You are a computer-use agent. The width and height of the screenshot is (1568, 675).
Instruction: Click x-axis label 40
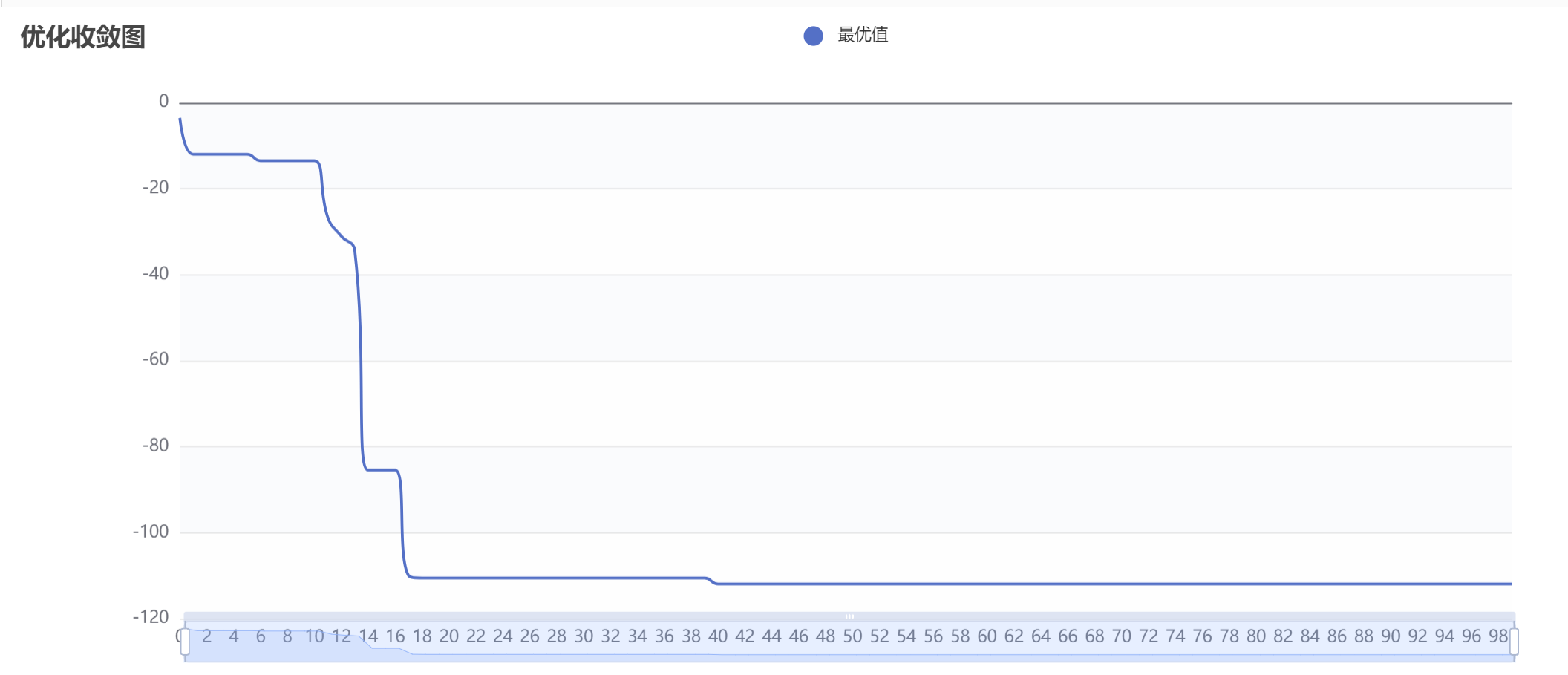coord(718,636)
